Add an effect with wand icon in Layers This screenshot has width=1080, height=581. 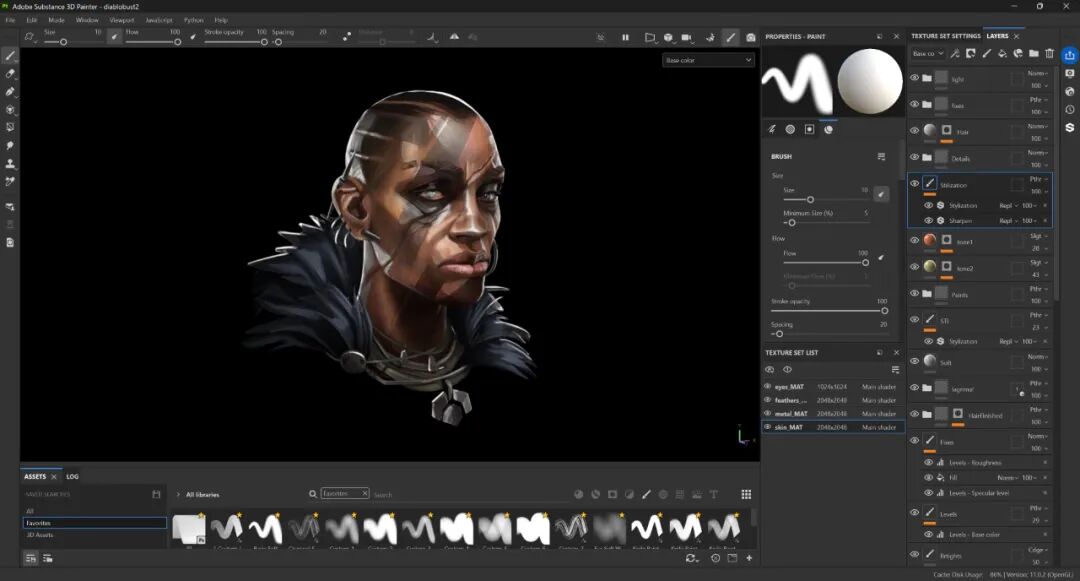click(x=955, y=53)
